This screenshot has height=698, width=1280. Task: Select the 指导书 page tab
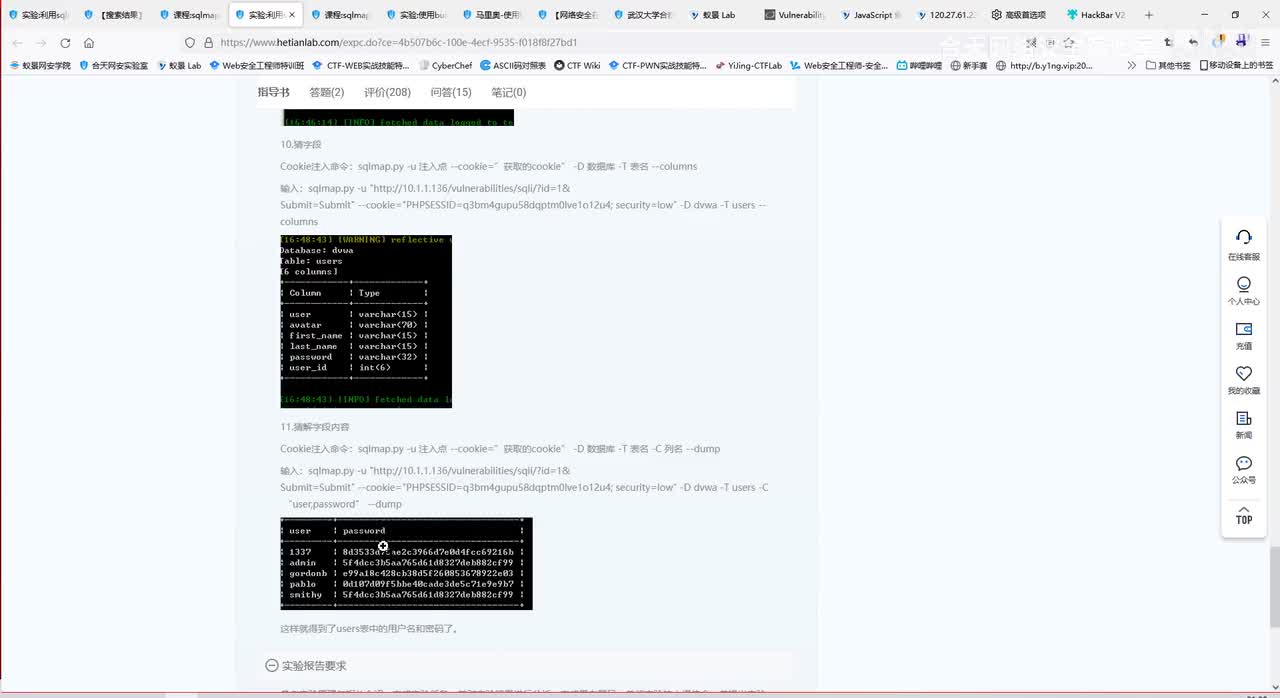click(x=273, y=92)
